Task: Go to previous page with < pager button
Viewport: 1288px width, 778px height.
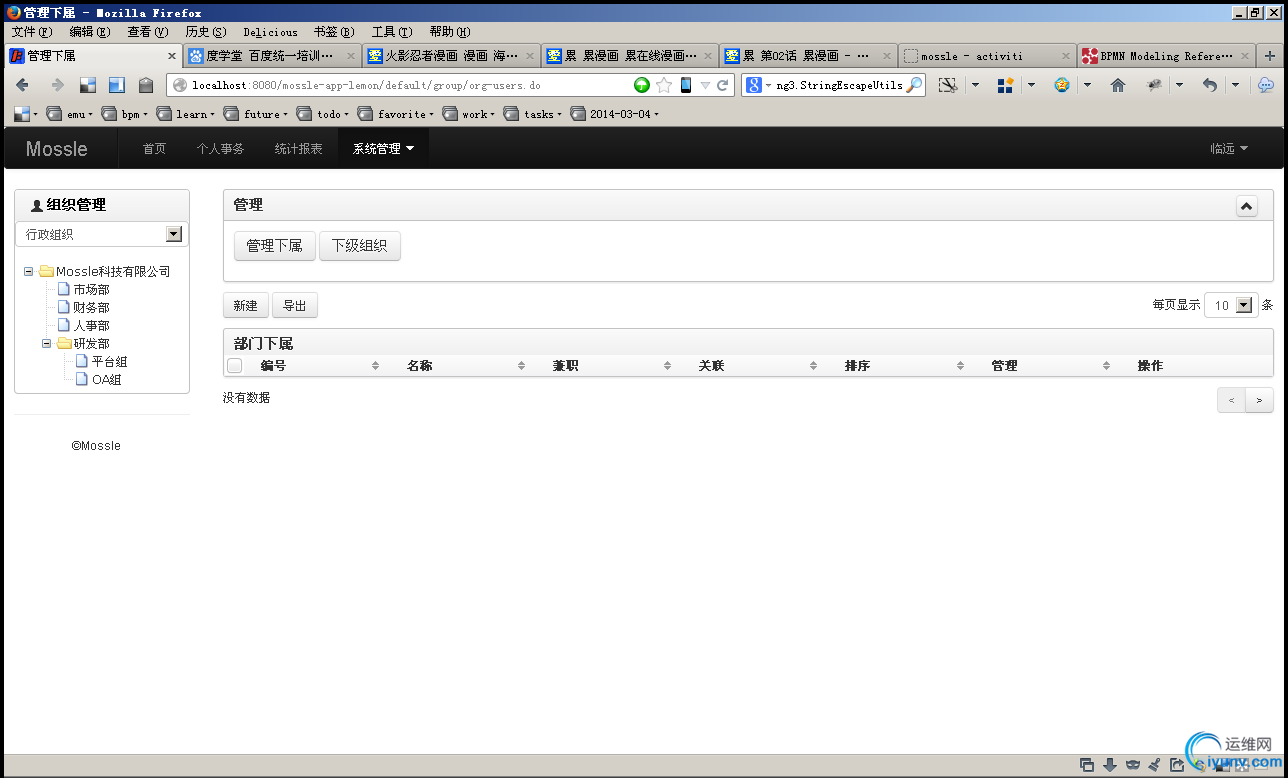Action: (x=1232, y=400)
